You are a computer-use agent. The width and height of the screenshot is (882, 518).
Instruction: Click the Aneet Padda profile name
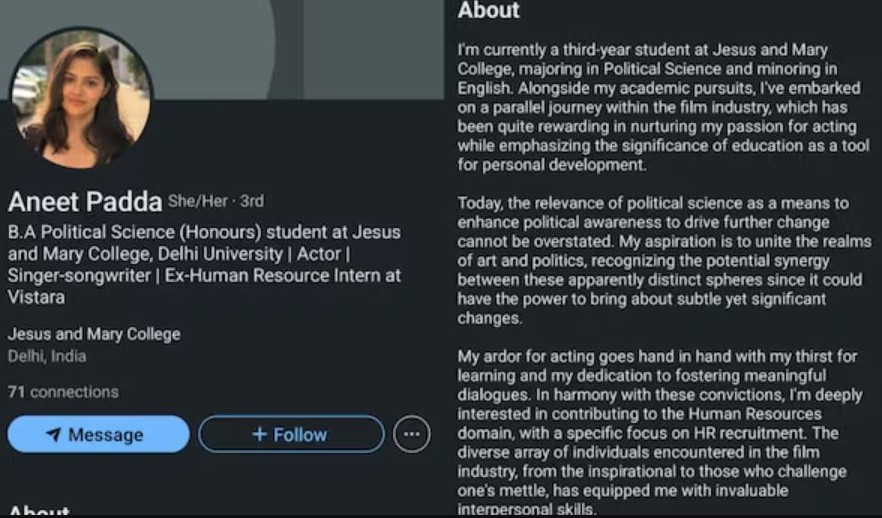(x=85, y=202)
